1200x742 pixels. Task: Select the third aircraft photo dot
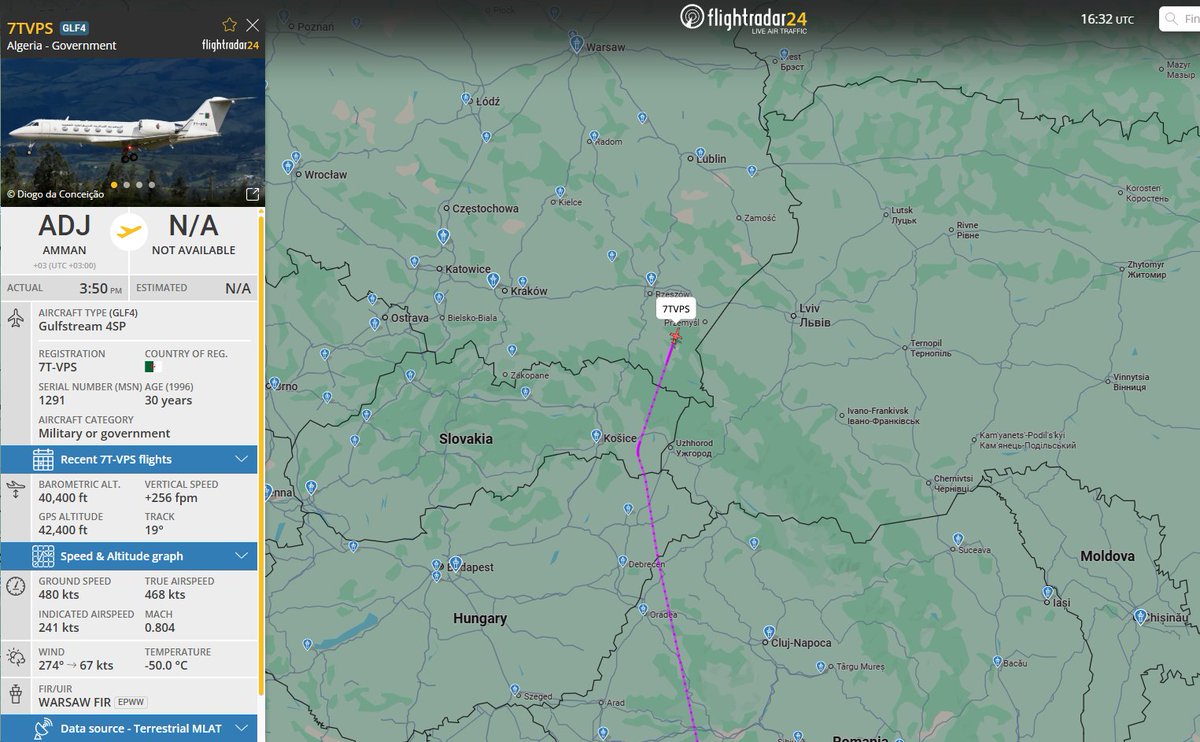click(139, 185)
